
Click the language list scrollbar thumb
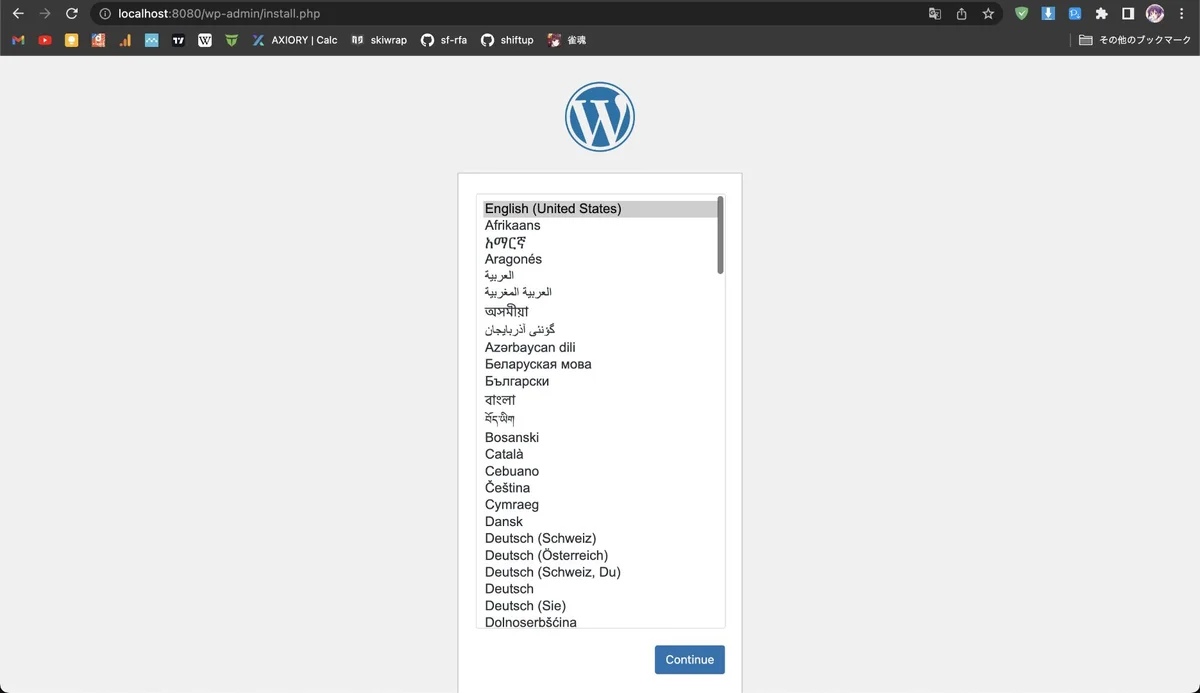coord(720,235)
